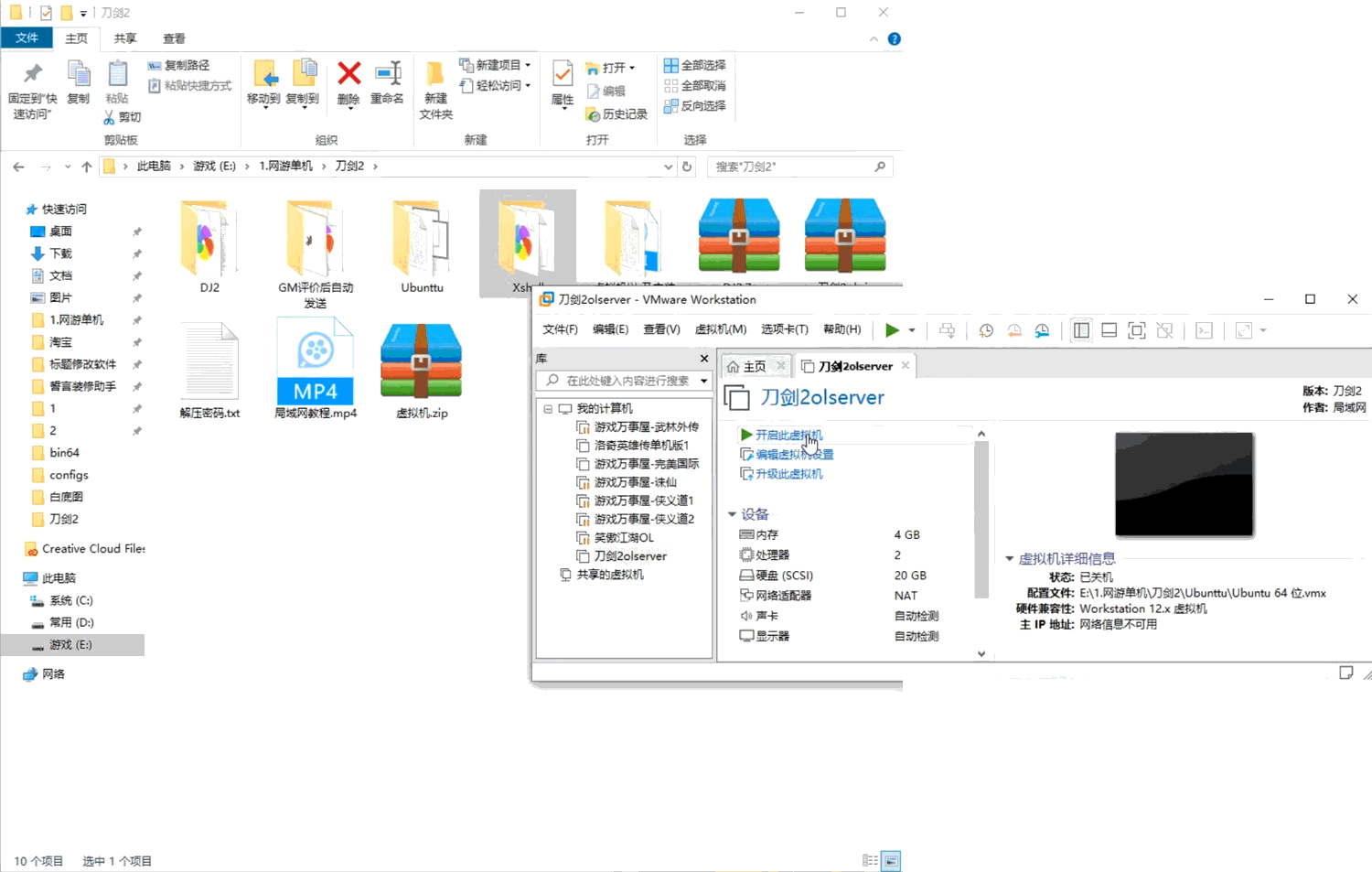Viewport: 1372px width, 872px height.
Task: Click the green power-on play icon in VMware toolbar
Action: 892,330
